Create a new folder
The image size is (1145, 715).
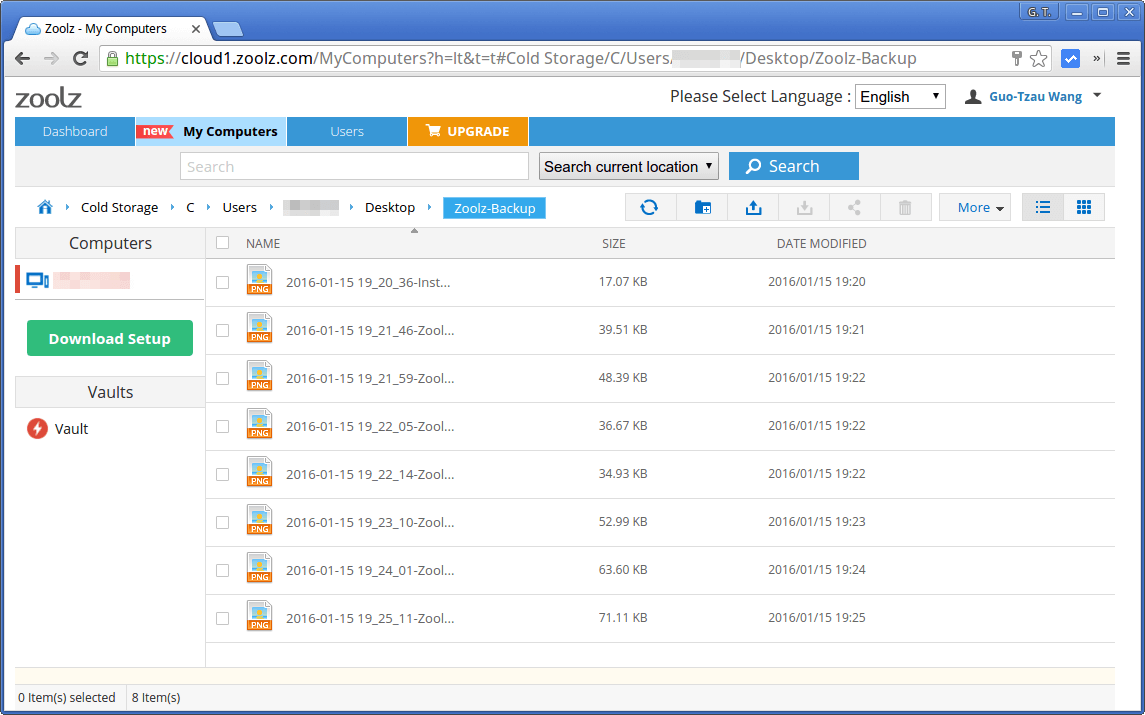coord(702,207)
